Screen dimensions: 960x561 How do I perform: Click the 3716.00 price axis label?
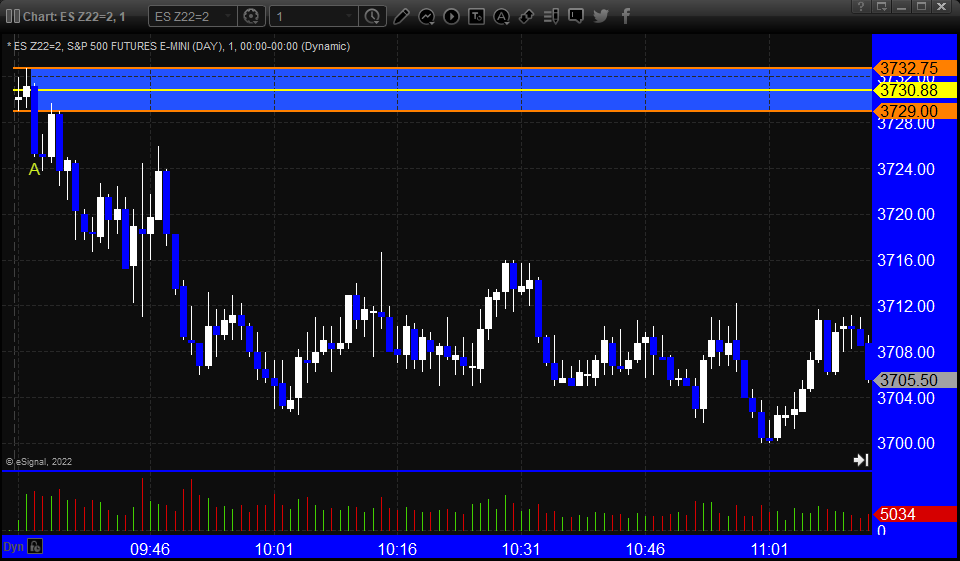coord(906,260)
